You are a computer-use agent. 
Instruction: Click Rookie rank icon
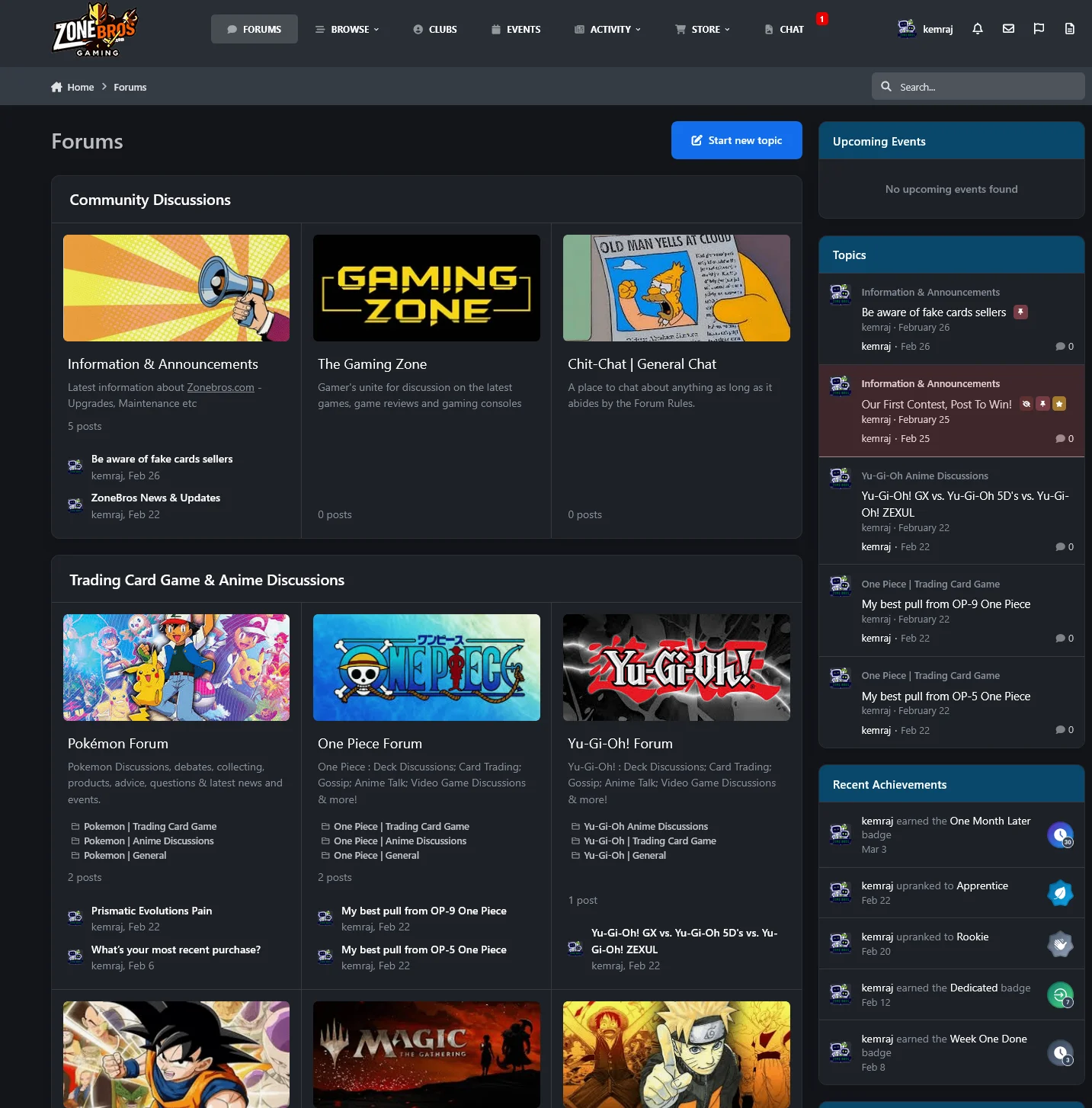point(1060,944)
